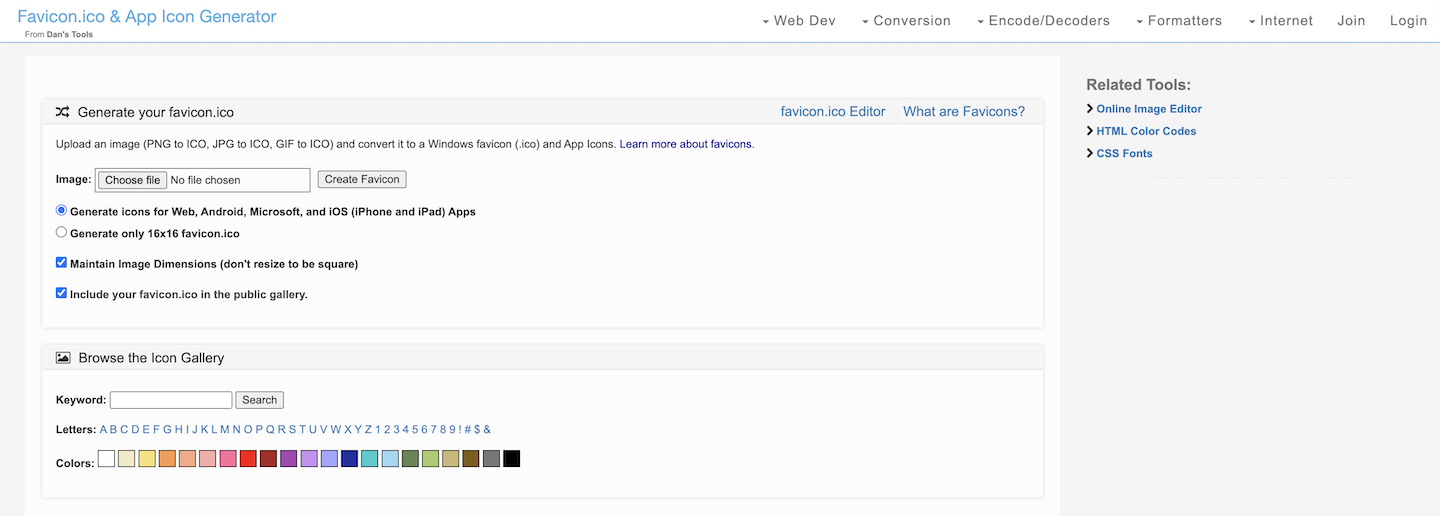Expand the Encode/Decoders dropdown
The height and width of the screenshot is (516, 1440).
(1042, 21)
